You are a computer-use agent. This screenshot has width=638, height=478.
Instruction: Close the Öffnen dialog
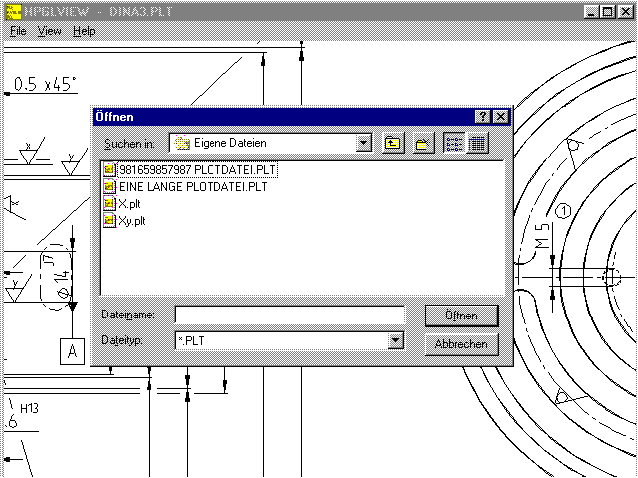click(x=500, y=117)
